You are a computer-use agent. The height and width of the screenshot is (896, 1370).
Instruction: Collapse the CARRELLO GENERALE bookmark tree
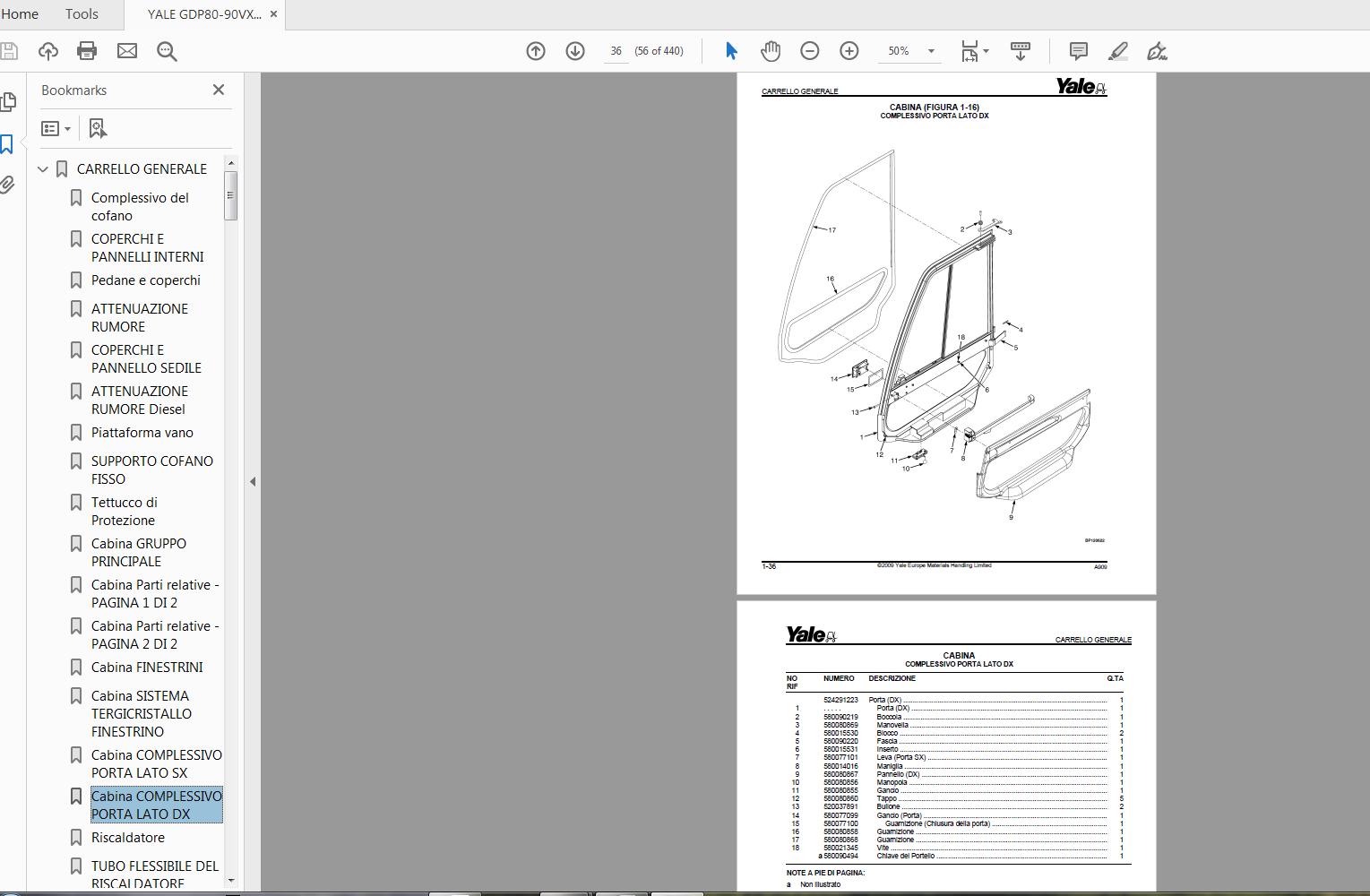tap(43, 169)
